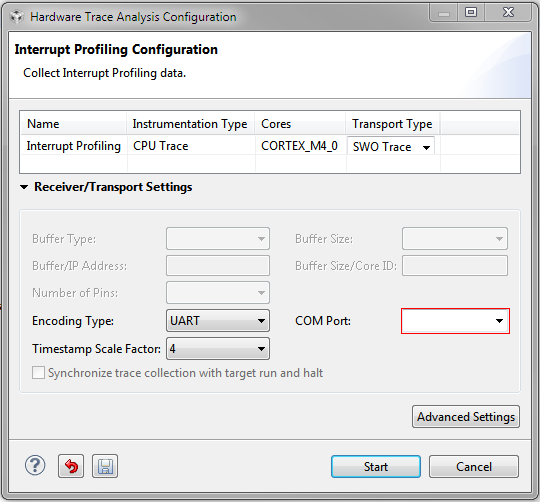Select the Interrupt Profiling name cell
This screenshot has height=502, width=540.
(74, 146)
